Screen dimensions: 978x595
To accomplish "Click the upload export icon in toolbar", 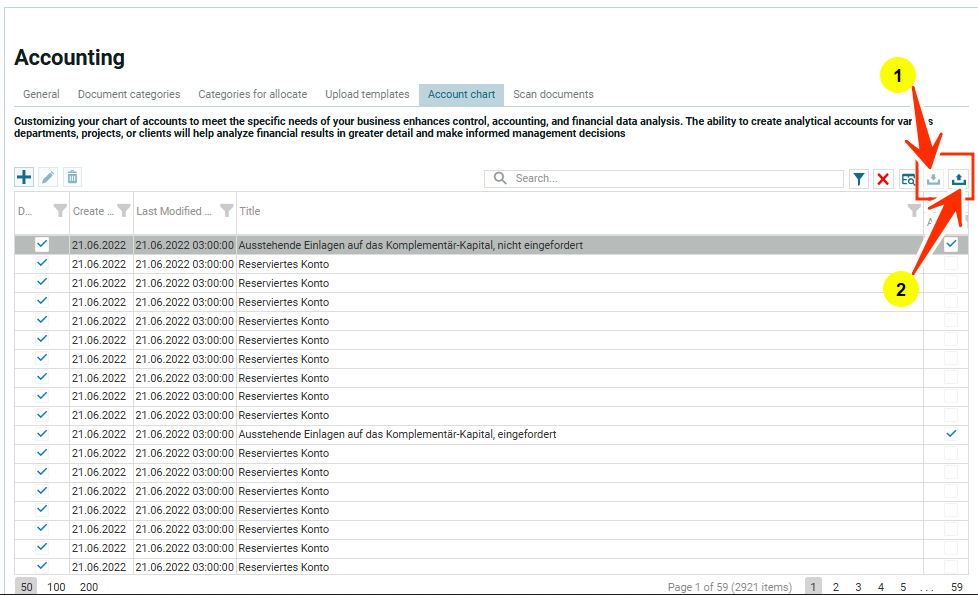I will (x=958, y=179).
